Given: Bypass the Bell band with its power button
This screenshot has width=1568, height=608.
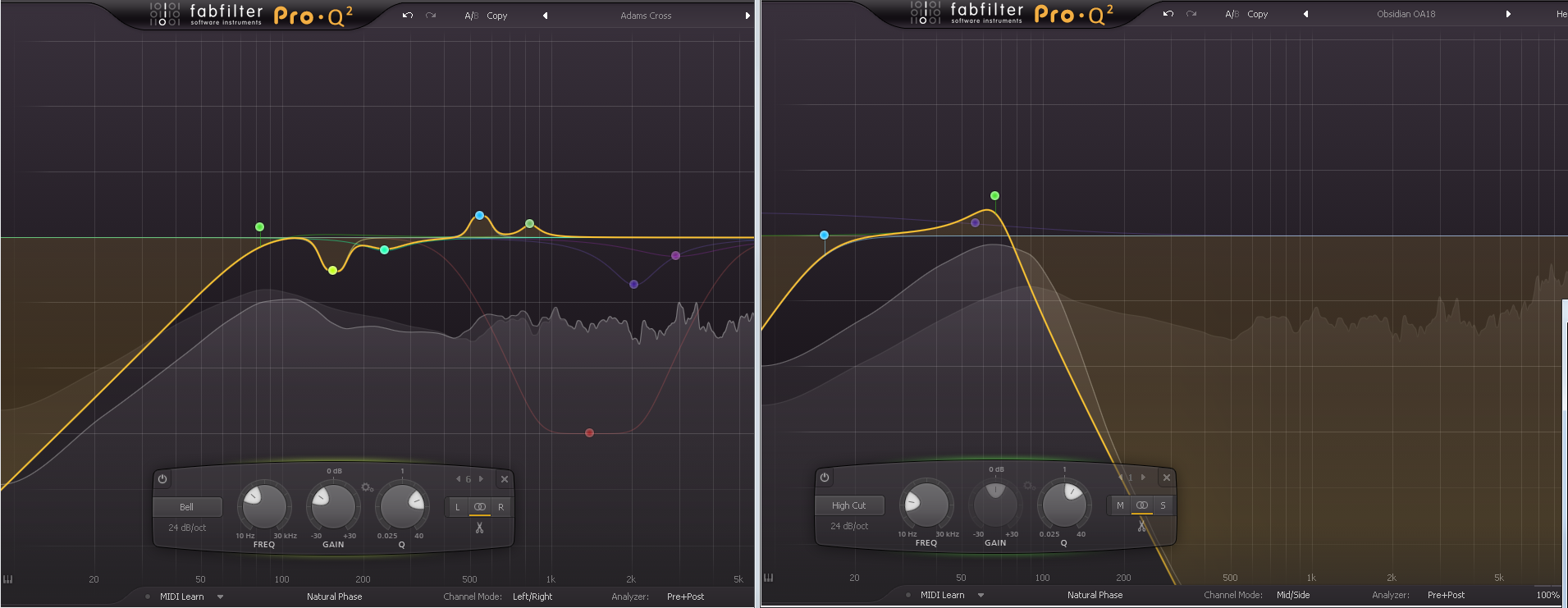Looking at the screenshot, I should tap(162, 479).
